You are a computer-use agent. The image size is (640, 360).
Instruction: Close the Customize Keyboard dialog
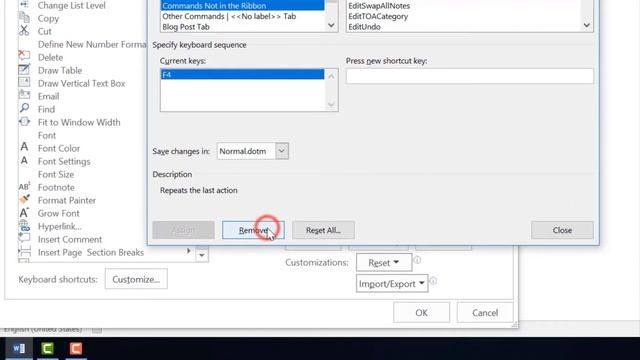tap(562, 230)
